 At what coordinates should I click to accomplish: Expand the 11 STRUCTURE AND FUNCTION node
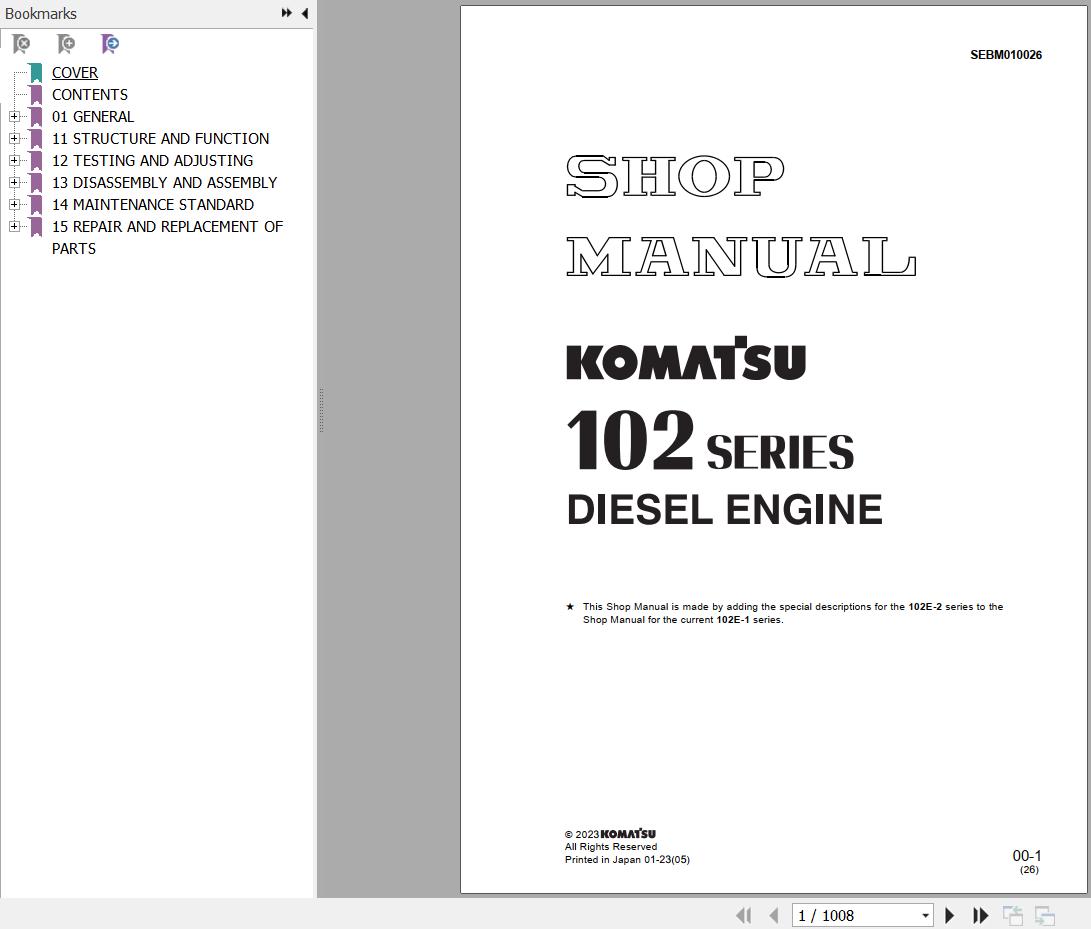coord(14,138)
